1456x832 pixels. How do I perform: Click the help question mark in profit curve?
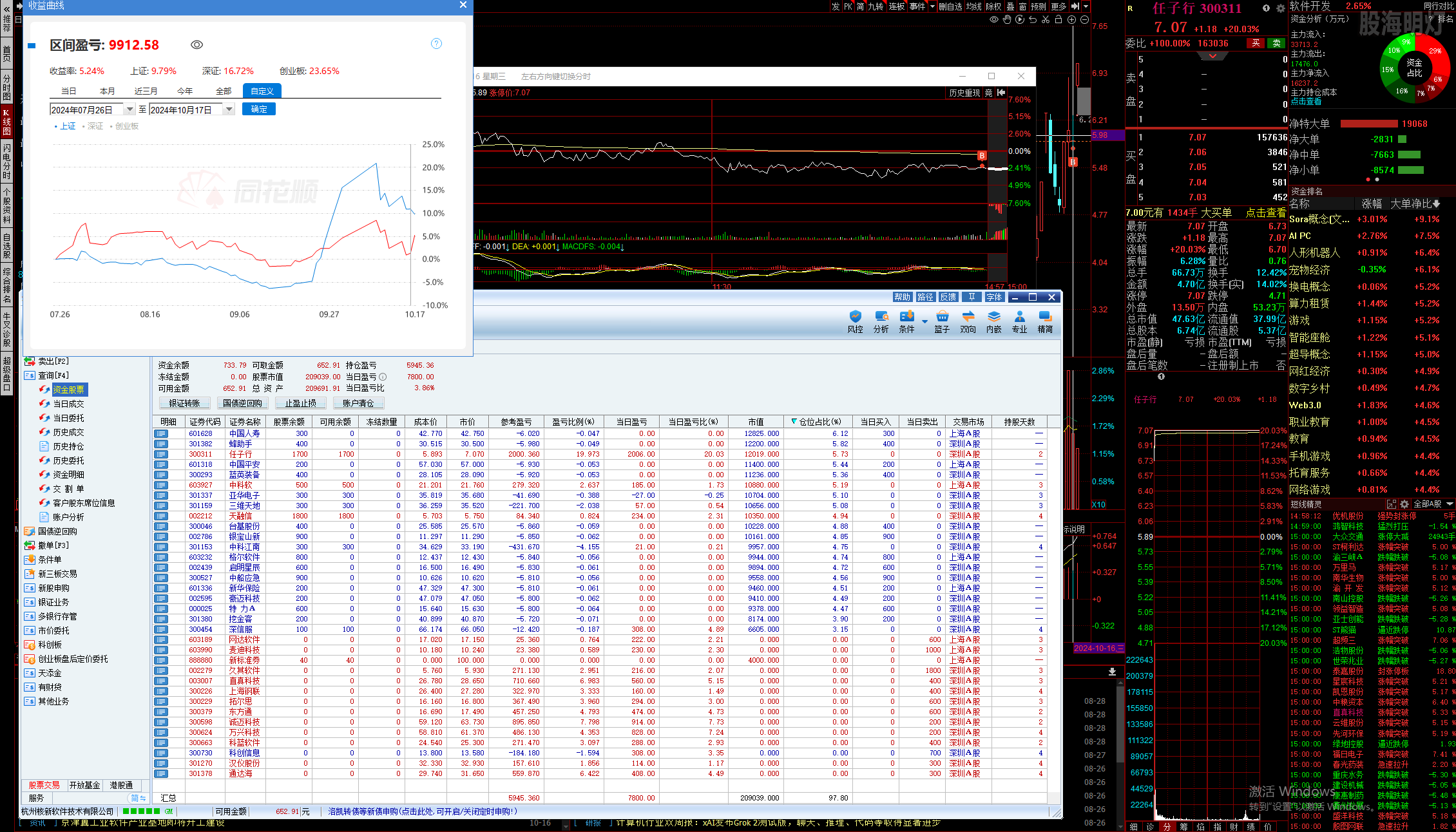pyautogui.click(x=436, y=44)
